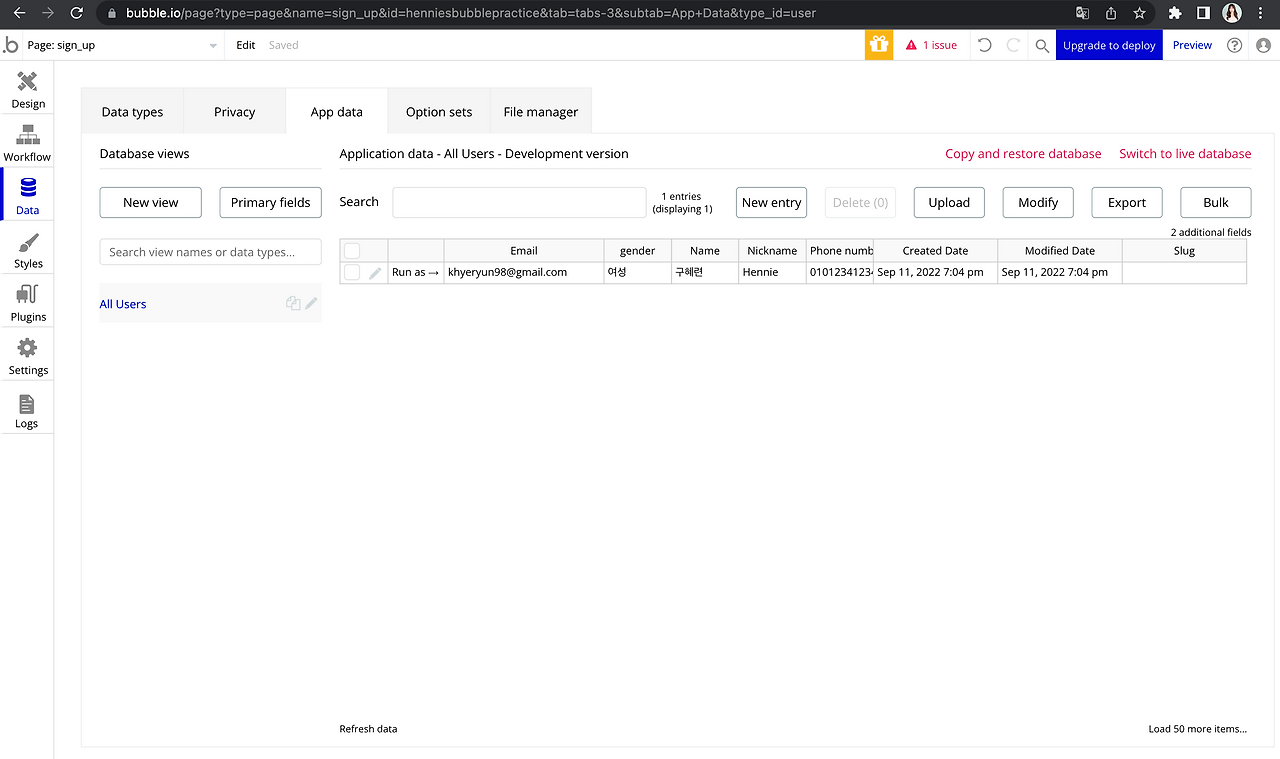Click Run as for khyeryun98 user
This screenshot has height=759, width=1280.
point(415,272)
